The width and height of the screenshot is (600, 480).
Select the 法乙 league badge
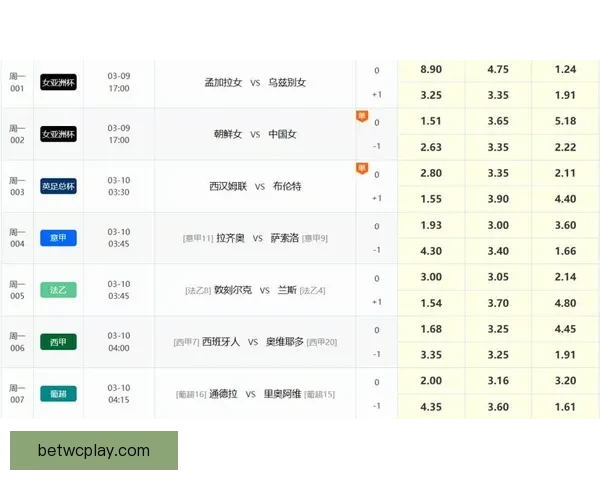tap(59, 290)
